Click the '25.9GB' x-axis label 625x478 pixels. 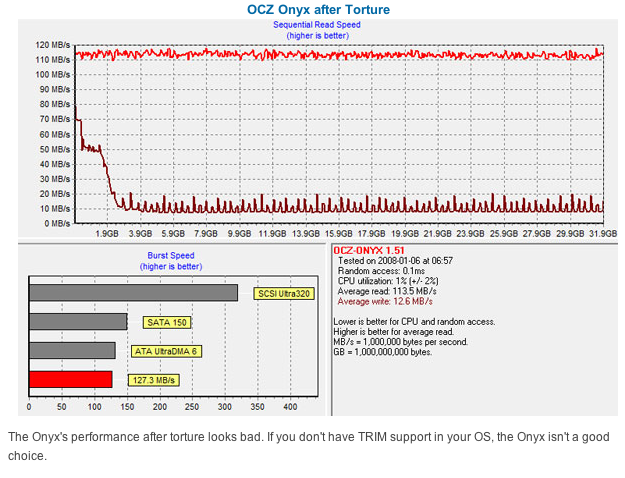click(x=504, y=233)
